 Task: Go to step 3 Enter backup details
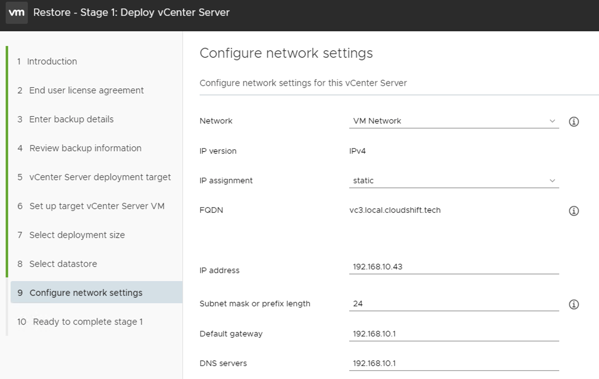pyautogui.click(x=65, y=119)
